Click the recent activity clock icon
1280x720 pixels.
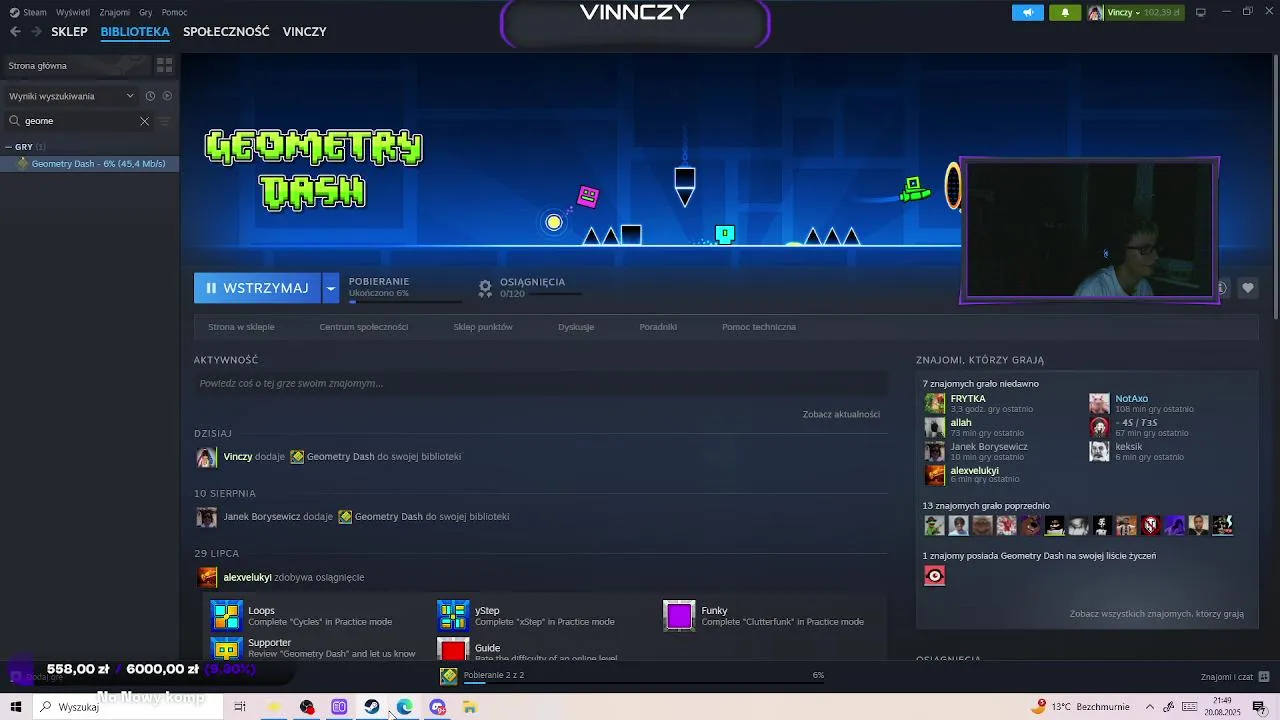point(150,96)
